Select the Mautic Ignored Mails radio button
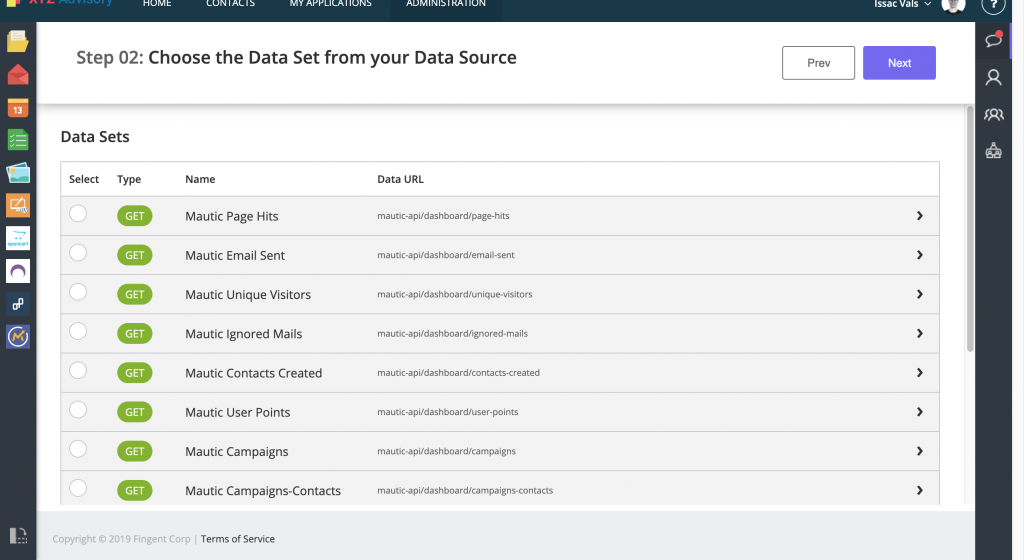 click(78, 331)
